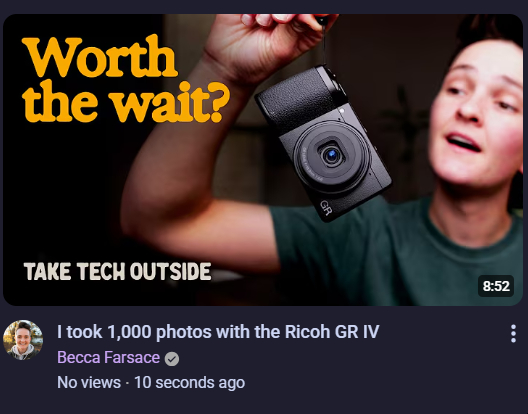Image resolution: width=528 pixels, height=414 pixels.
Task: Click the 'Ricoh GR IV' part of title
Action: point(332,332)
